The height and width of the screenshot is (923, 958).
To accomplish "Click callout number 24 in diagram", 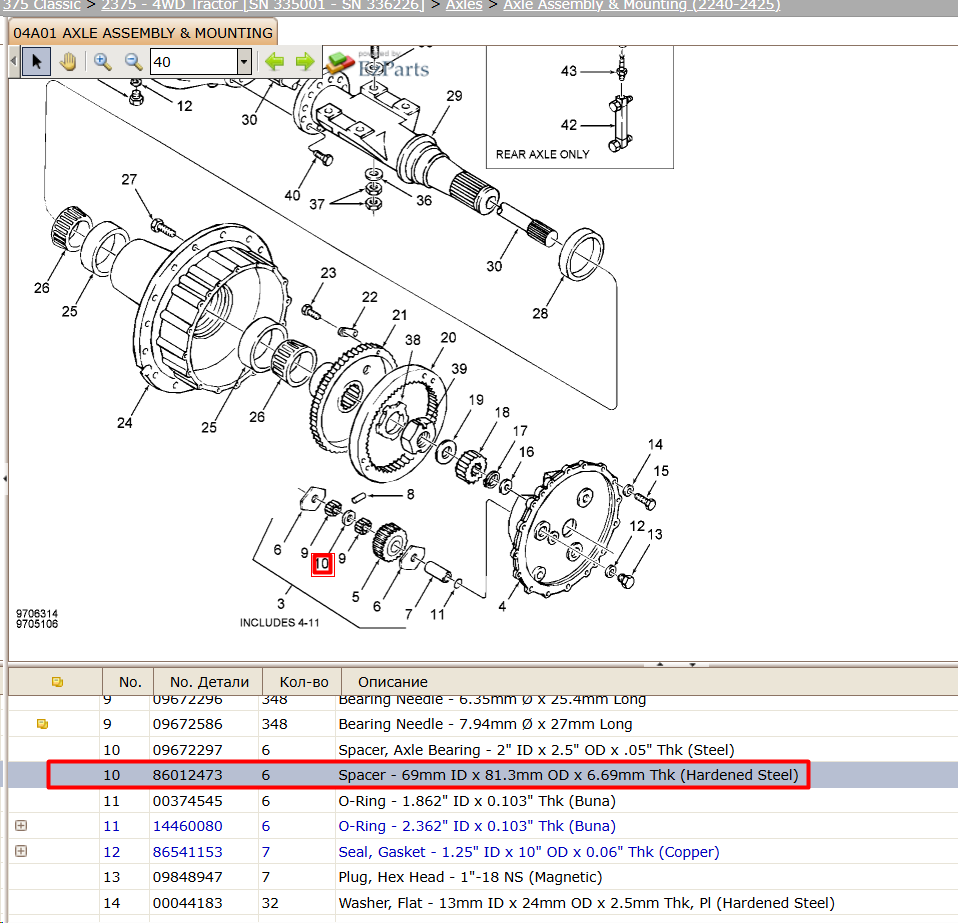I will 125,423.
